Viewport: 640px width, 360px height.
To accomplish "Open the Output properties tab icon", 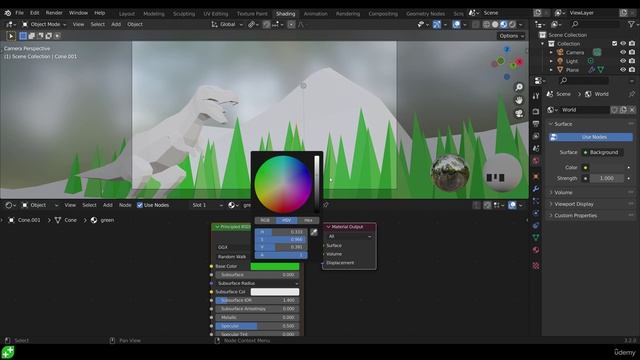I will pos(536,124).
